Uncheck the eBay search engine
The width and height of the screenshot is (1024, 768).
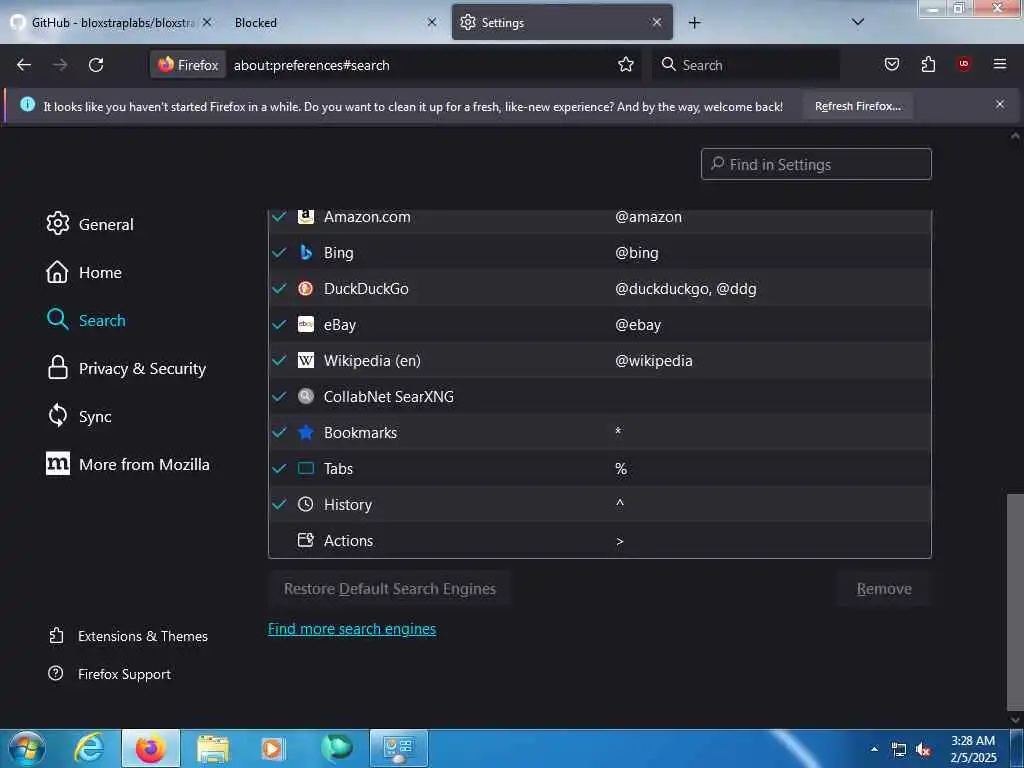coord(279,325)
